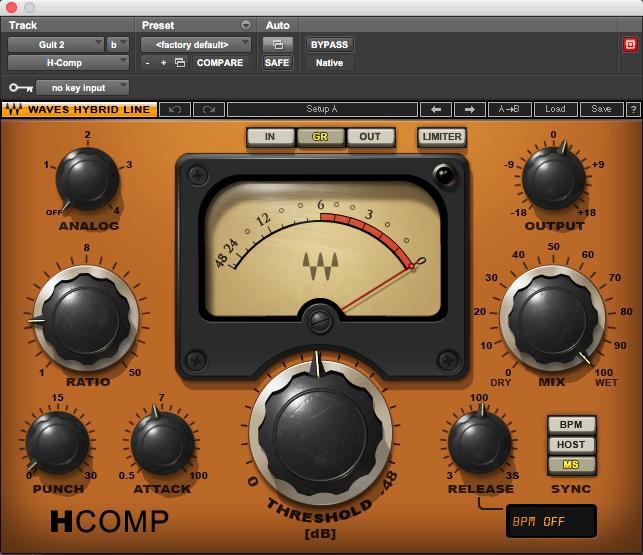The height and width of the screenshot is (555, 643).
Task: Toggle the LIMITER button
Action: pos(442,137)
